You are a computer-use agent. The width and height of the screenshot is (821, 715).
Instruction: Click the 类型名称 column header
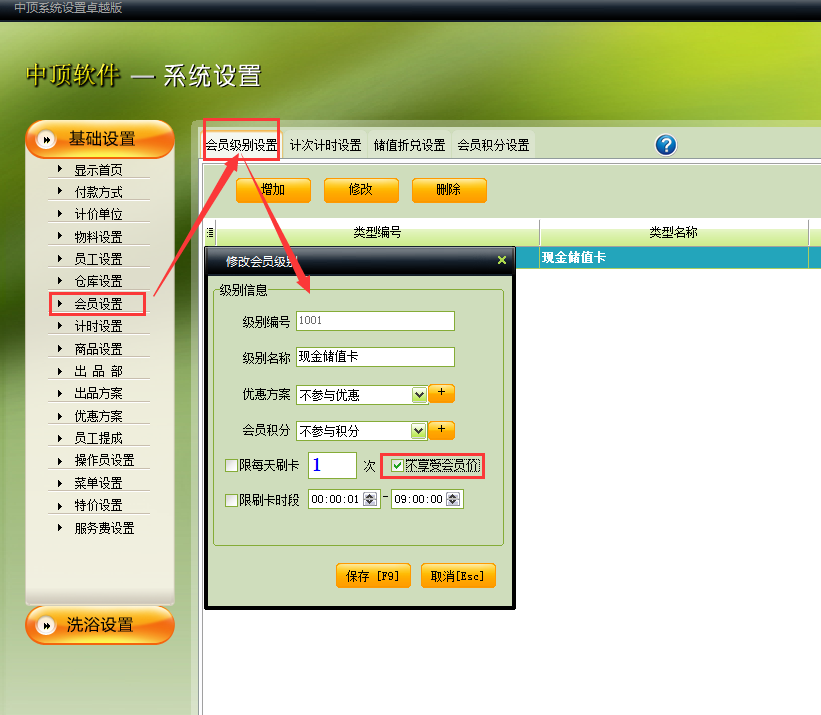click(x=674, y=232)
